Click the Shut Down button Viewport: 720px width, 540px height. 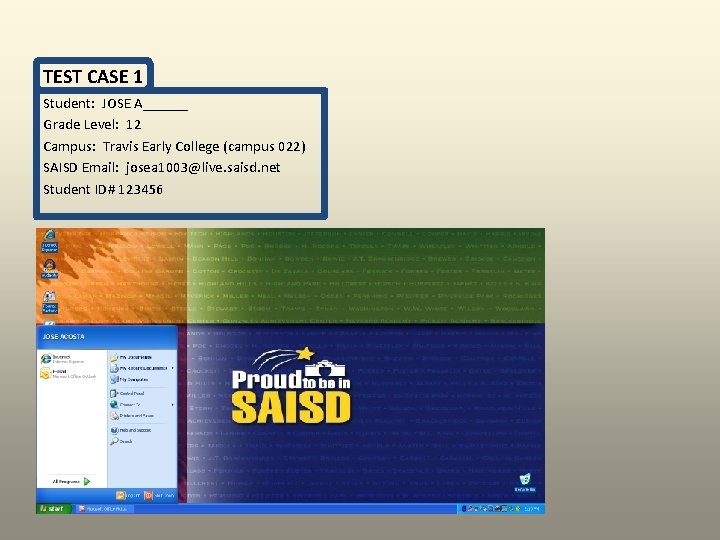[x=159, y=495]
